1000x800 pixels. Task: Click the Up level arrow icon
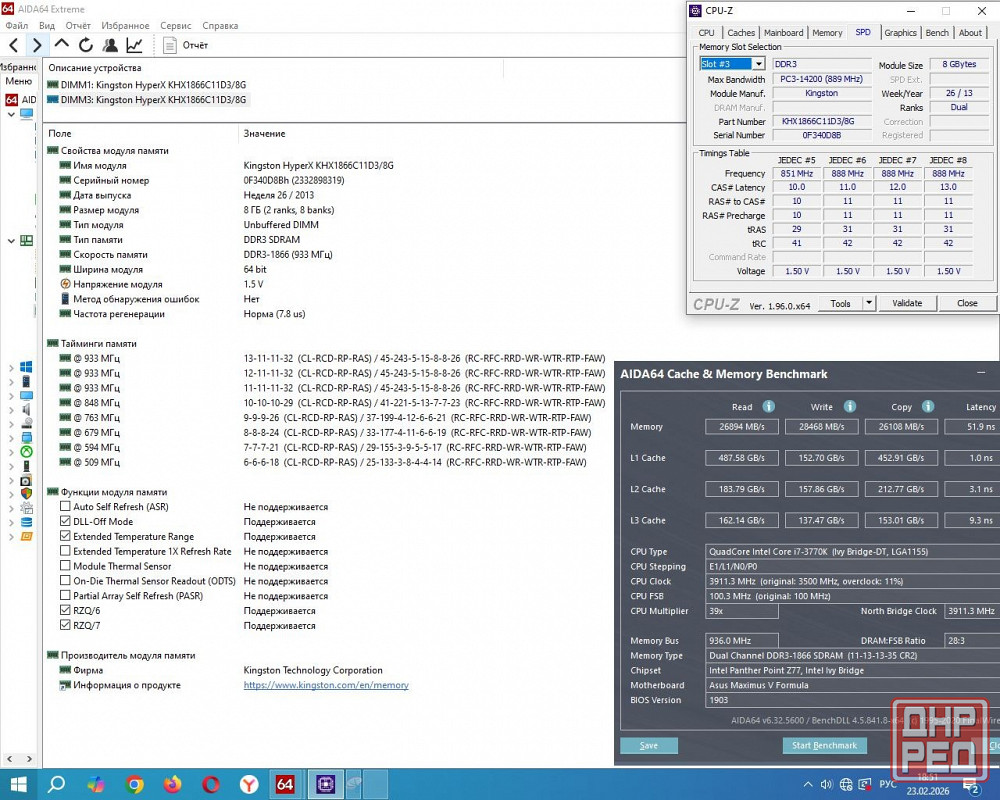tap(62, 45)
